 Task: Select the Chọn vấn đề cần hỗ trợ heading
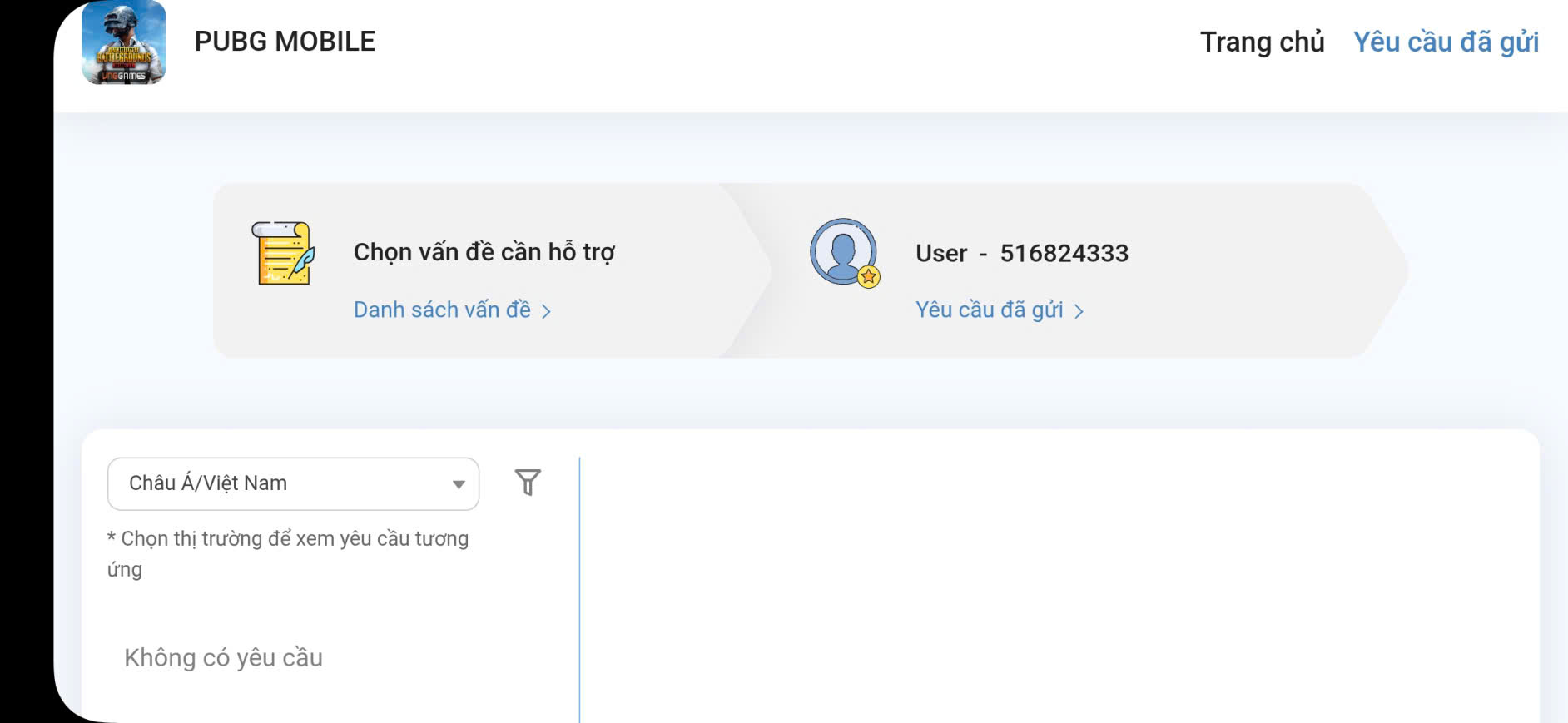pyautogui.click(x=484, y=252)
